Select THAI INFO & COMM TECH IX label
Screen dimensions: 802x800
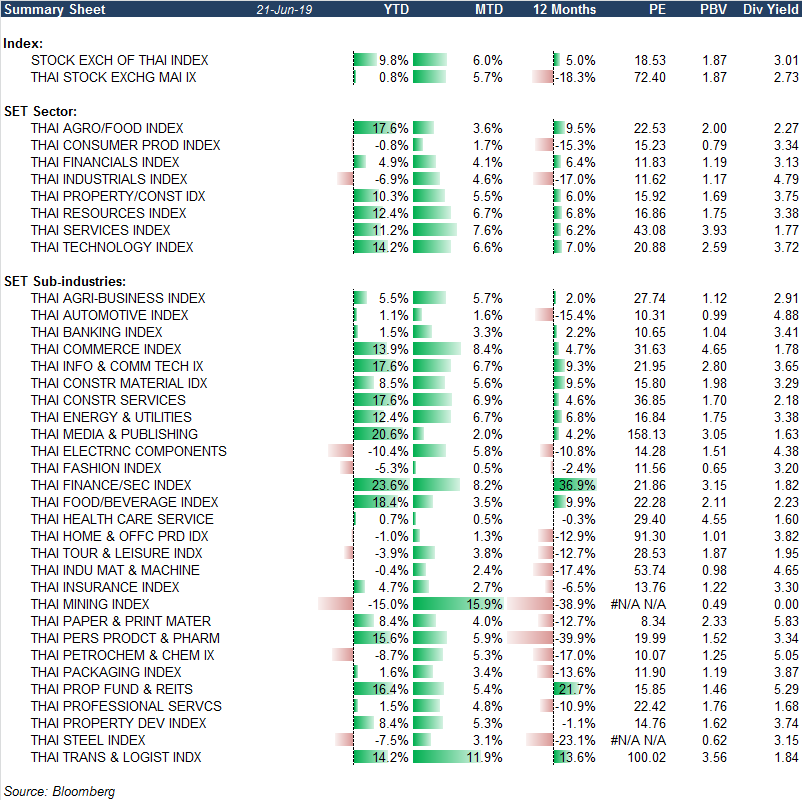(117, 366)
